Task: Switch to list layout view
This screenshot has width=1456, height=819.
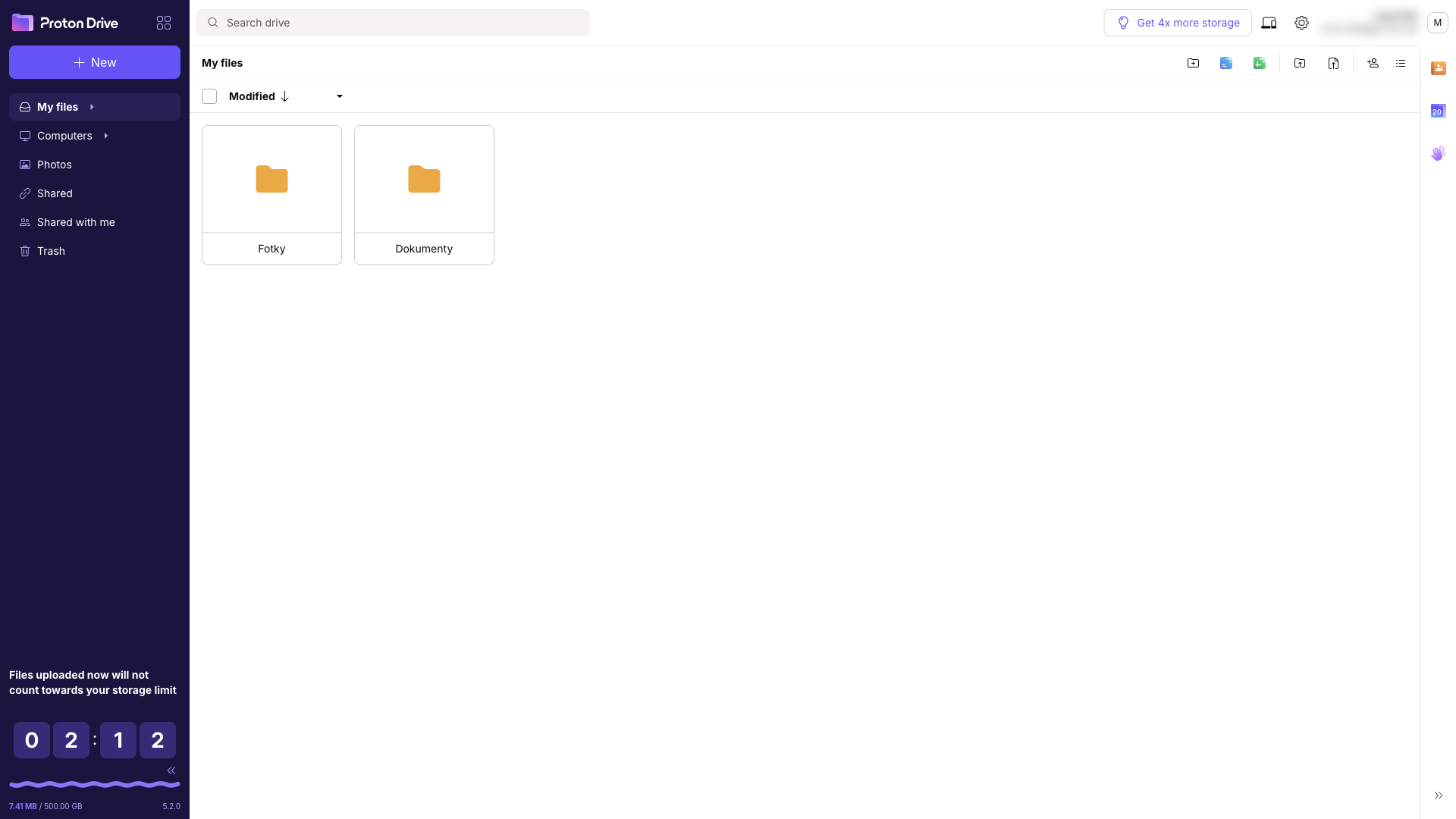Action: (1401, 63)
